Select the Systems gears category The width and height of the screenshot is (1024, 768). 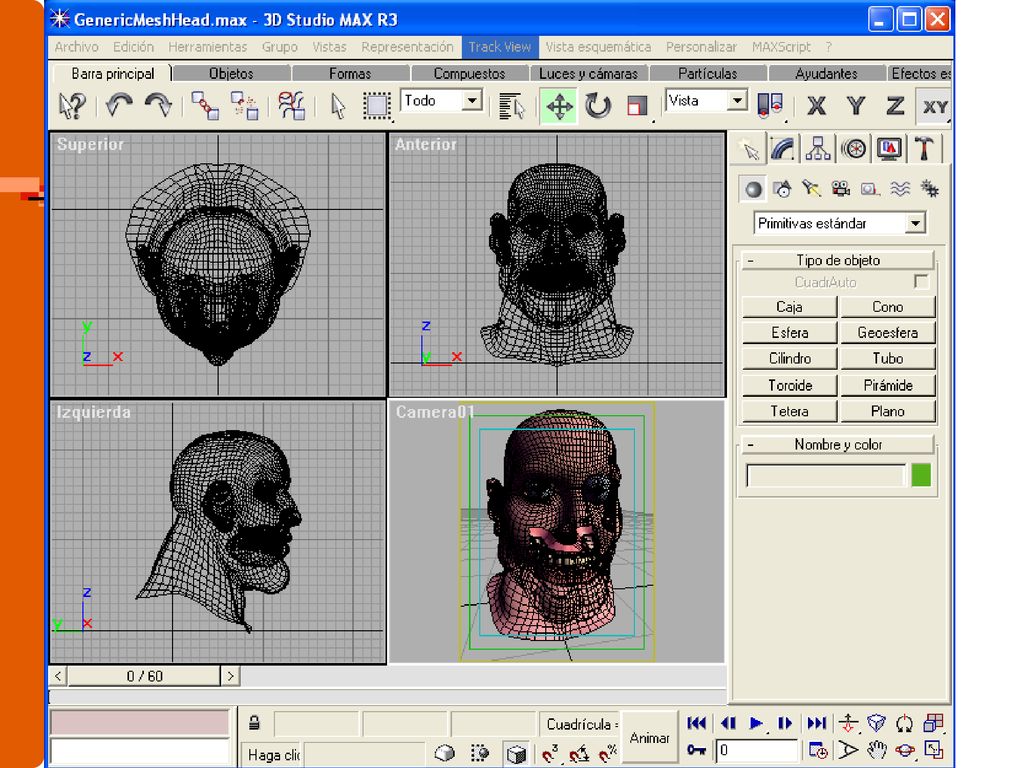point(929,189)
